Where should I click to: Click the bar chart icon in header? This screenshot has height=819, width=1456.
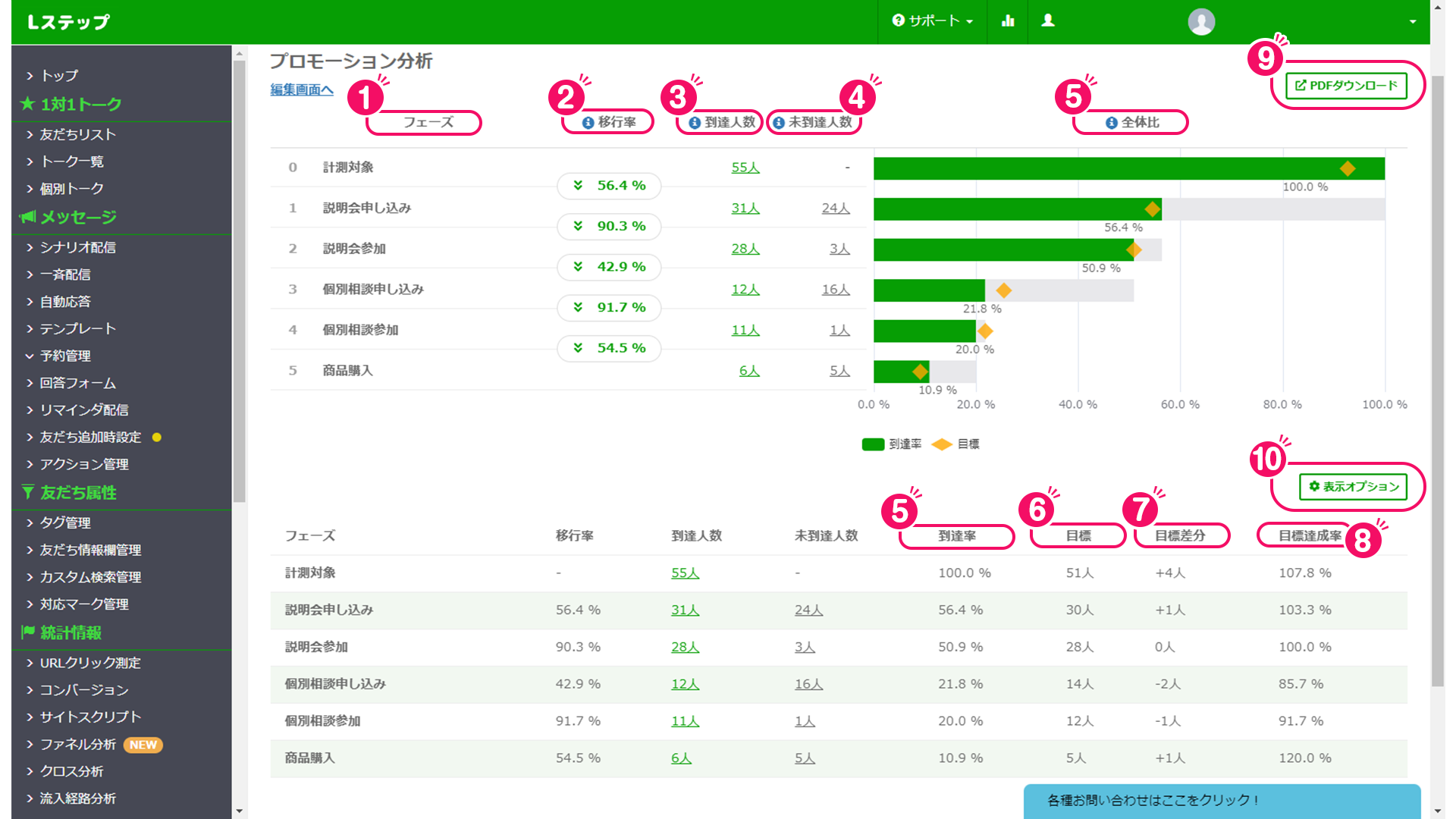pyautogui.click(x=1008, y=21)
